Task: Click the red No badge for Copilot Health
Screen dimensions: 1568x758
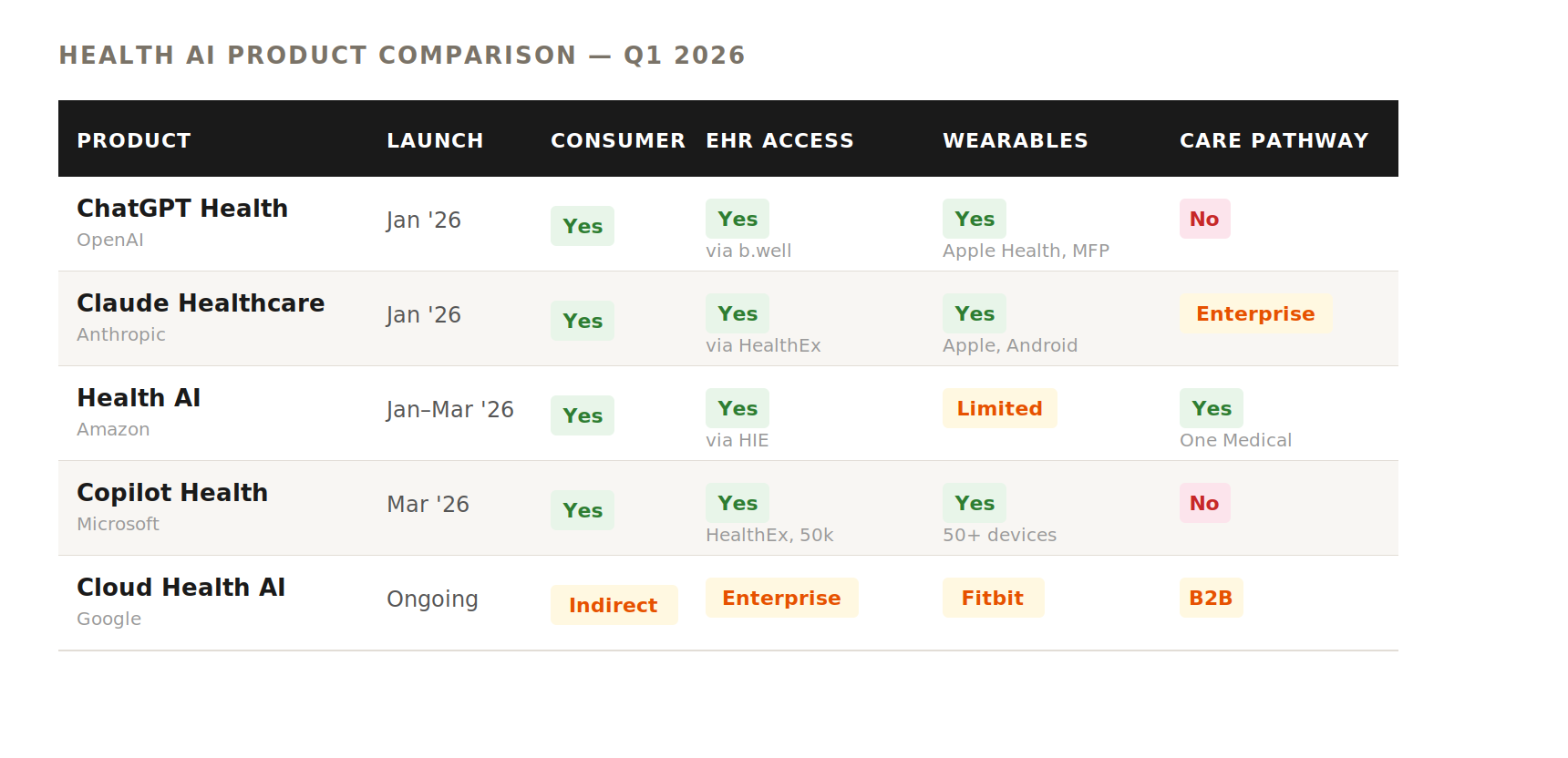Action: coord(1204,503)
